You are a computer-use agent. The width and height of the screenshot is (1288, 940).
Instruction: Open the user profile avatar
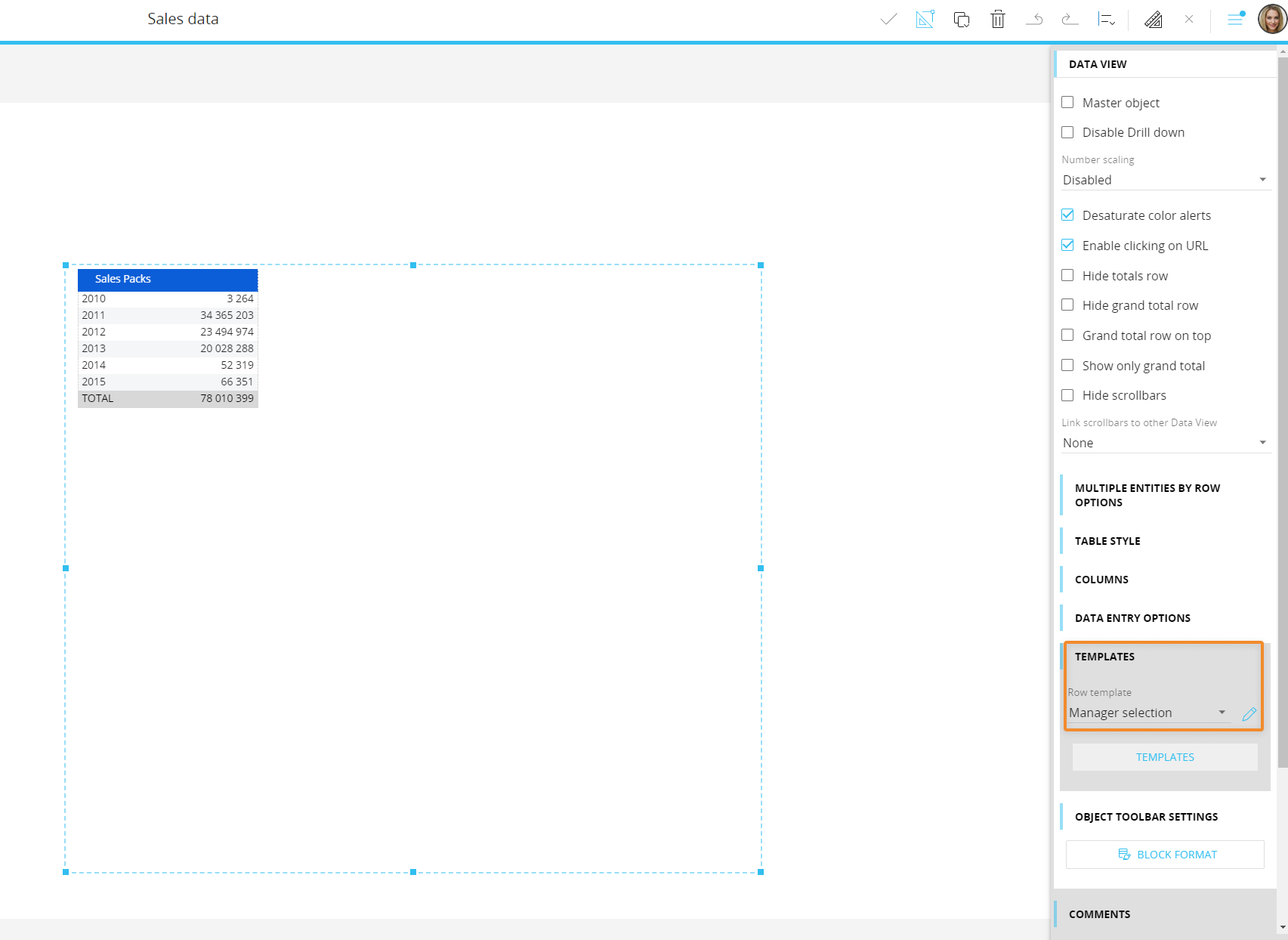[1272, 19]
